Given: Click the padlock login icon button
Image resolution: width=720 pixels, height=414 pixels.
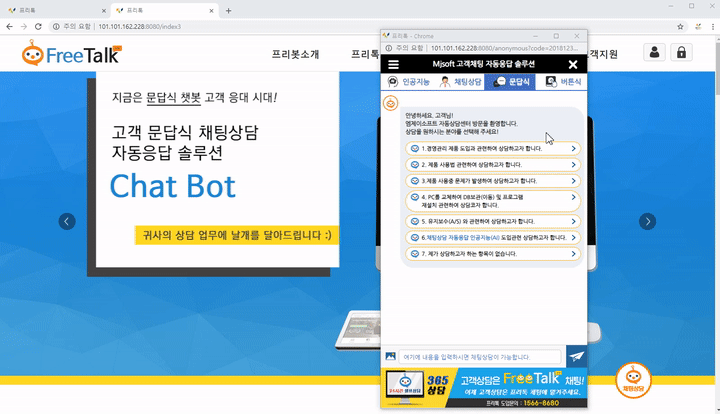Looking at the screenshot, I should click(x=681, y=52).
